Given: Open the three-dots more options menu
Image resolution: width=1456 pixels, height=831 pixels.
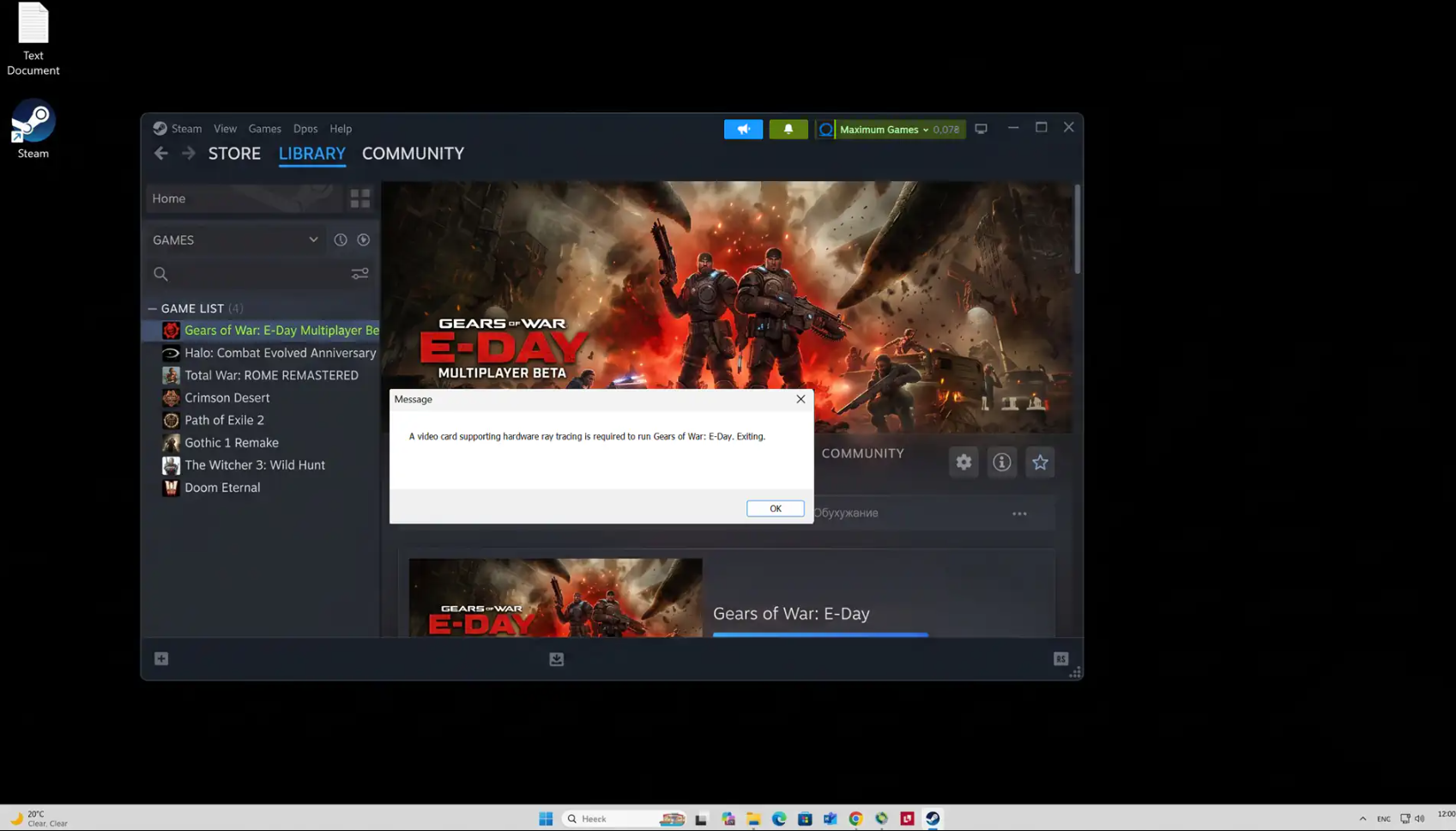Looking at the screenshot, I should (1019, 513).
